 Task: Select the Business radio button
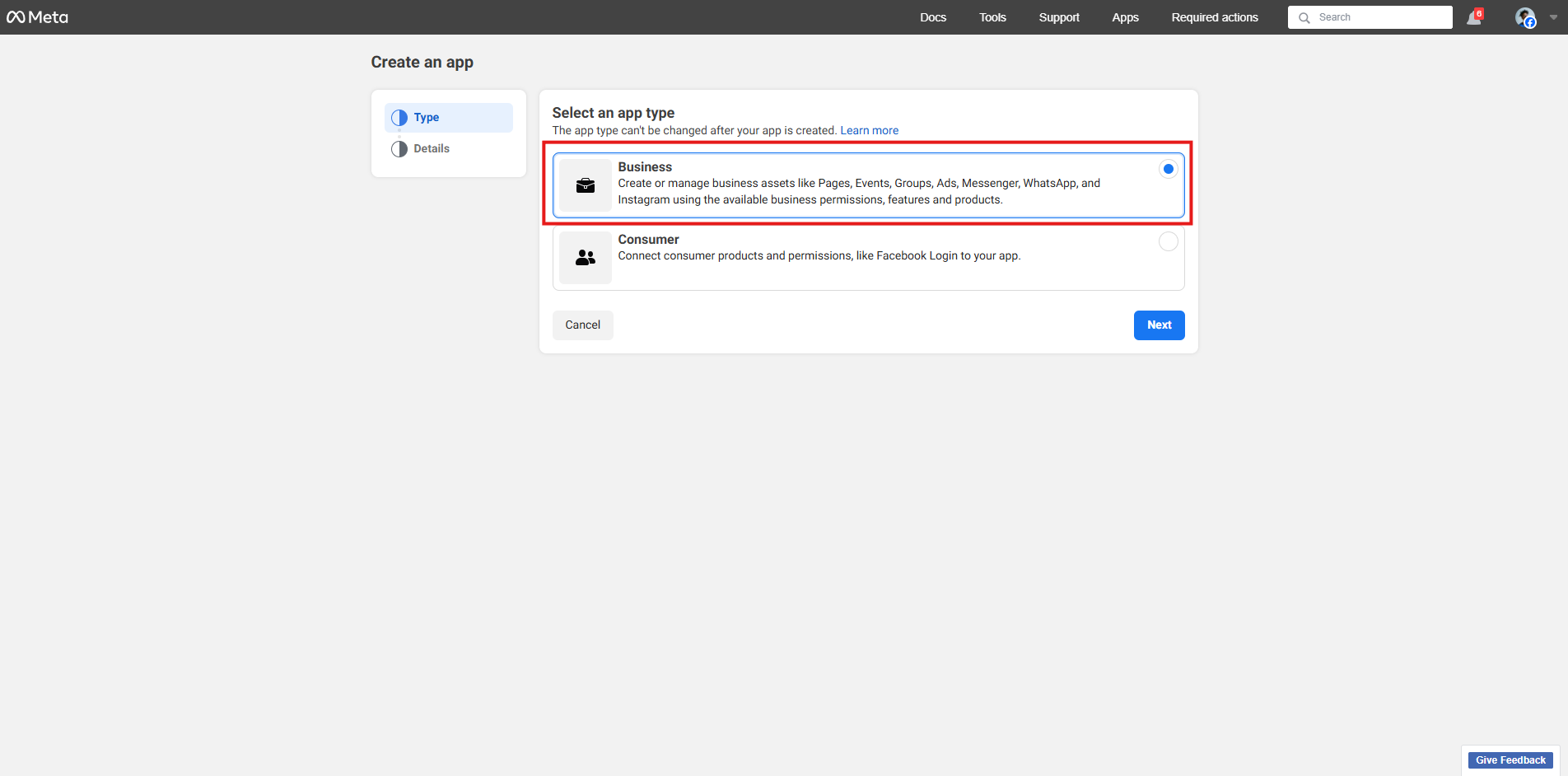point(1168,169)
